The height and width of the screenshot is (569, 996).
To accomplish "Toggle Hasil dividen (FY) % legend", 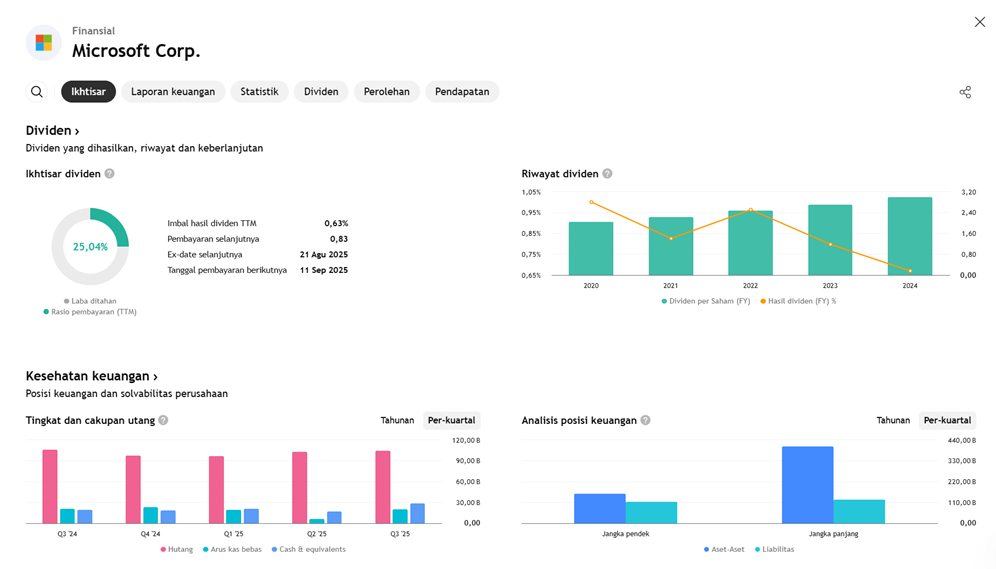I will pos(798,301).
